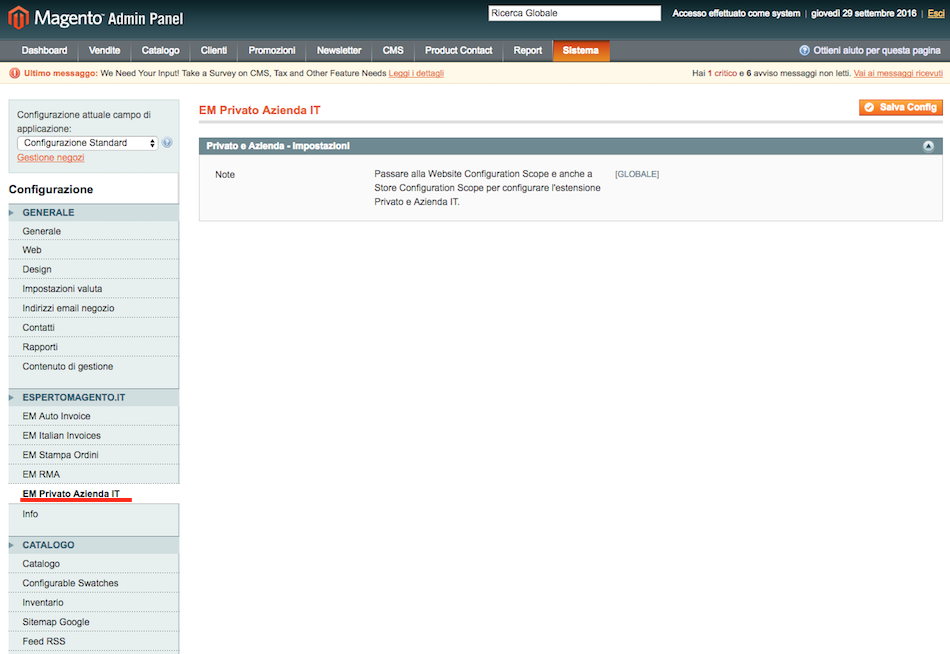The image size is (950, 654).
Task: Collapse the CATALOGO section header
Action: pos(93,545)
